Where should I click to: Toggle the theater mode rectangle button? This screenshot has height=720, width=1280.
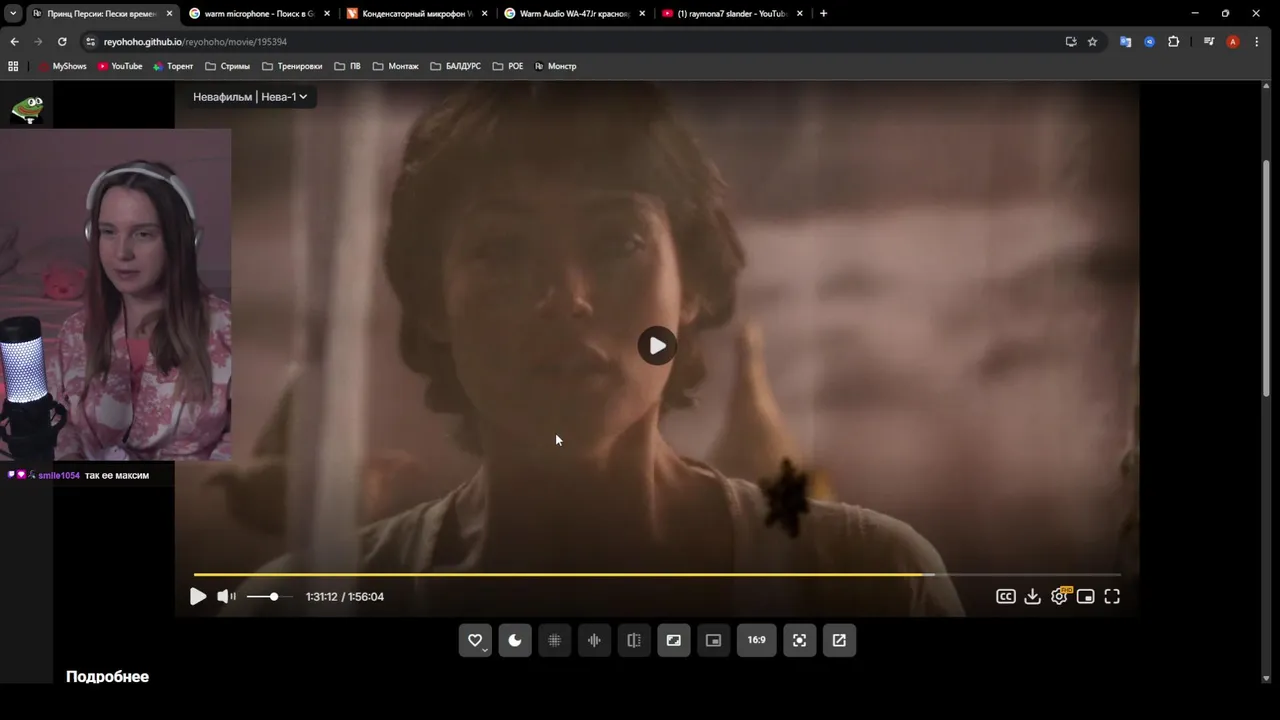coord(674,640)
